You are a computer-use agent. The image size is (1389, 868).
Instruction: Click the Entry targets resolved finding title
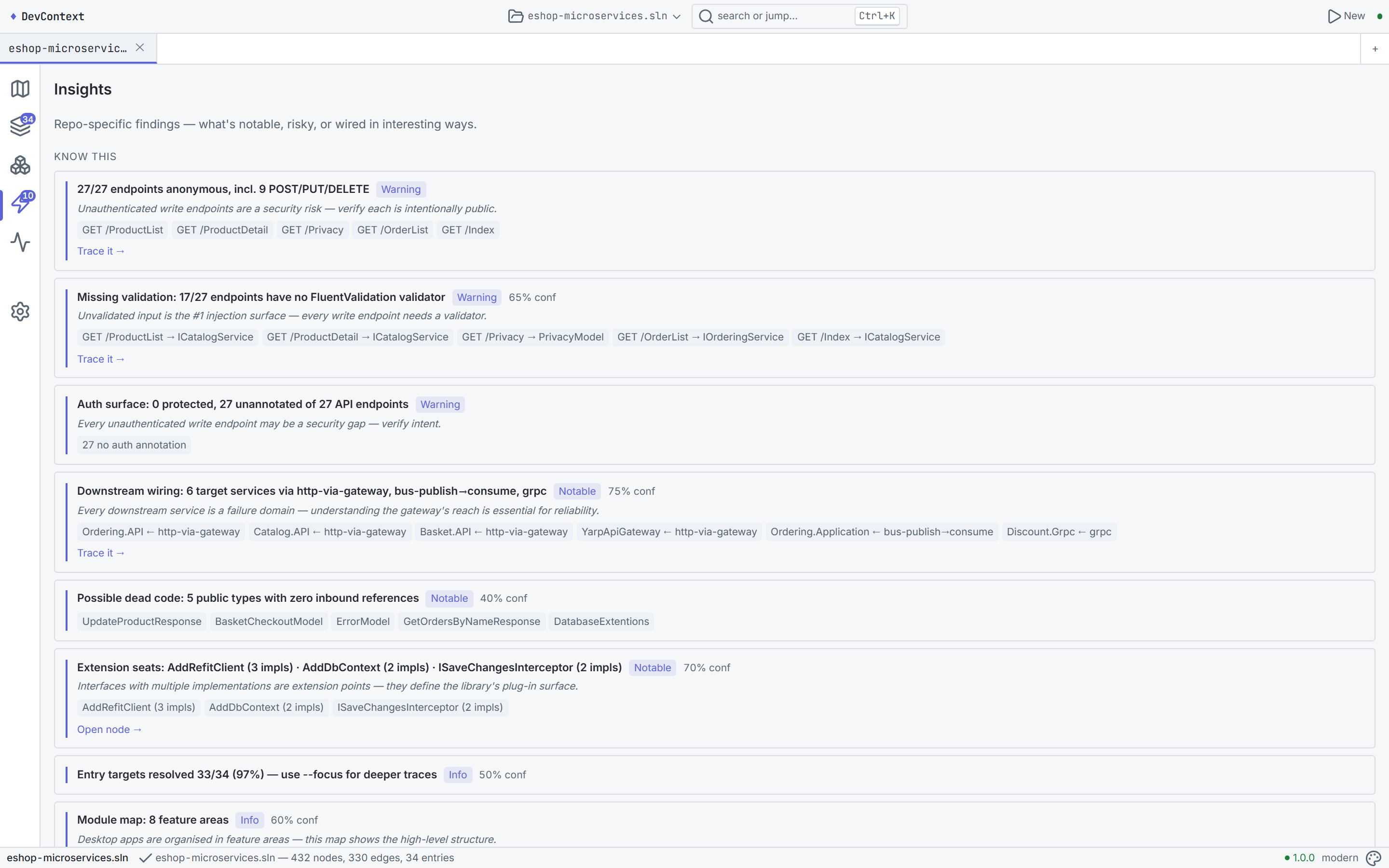pos(257,774)
